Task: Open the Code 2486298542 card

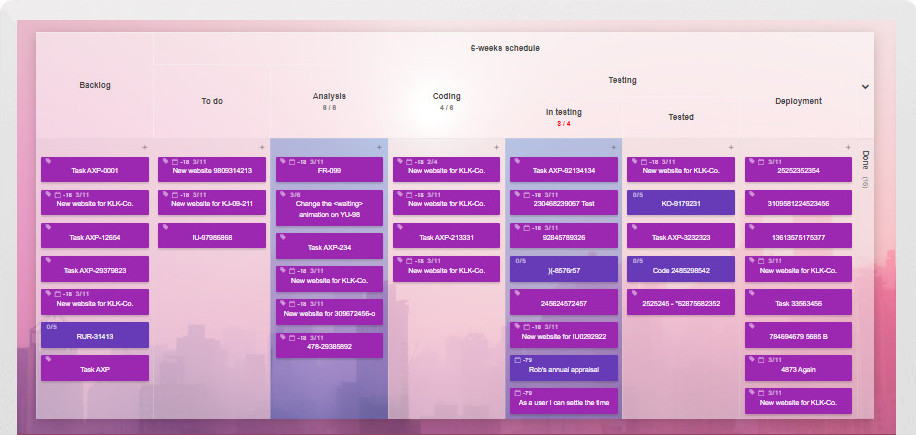Action: (681, 269)
